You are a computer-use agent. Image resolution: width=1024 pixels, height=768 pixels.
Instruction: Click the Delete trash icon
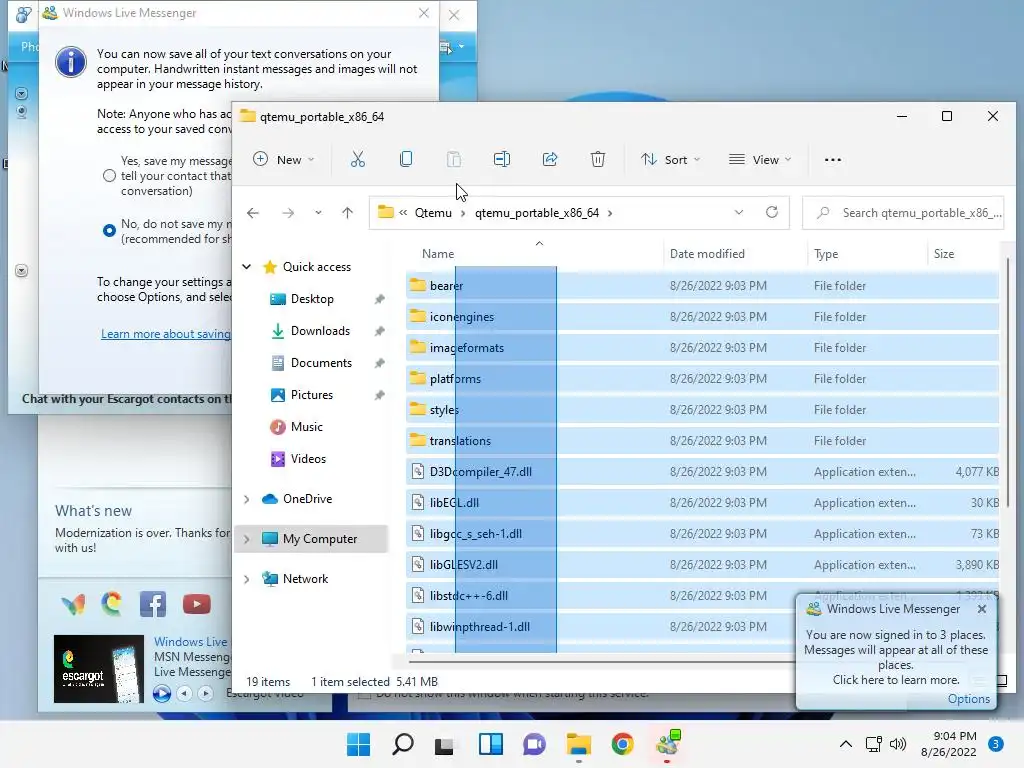click(x=598, y=159)
